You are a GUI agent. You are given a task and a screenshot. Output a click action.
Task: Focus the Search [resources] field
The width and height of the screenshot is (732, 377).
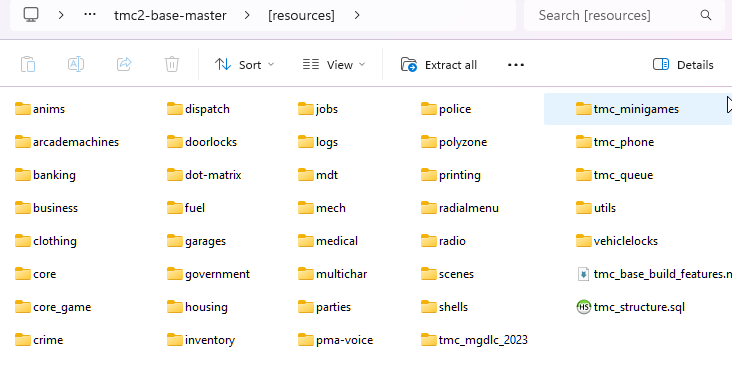[624, 15]
